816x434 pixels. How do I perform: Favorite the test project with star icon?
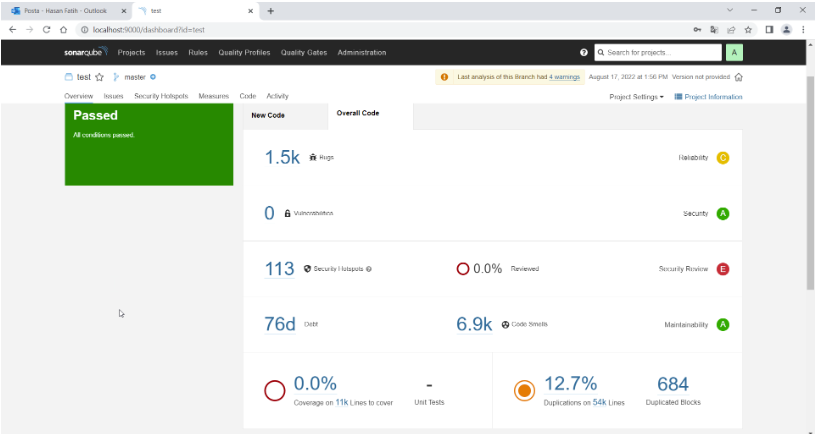coord(99,77)
